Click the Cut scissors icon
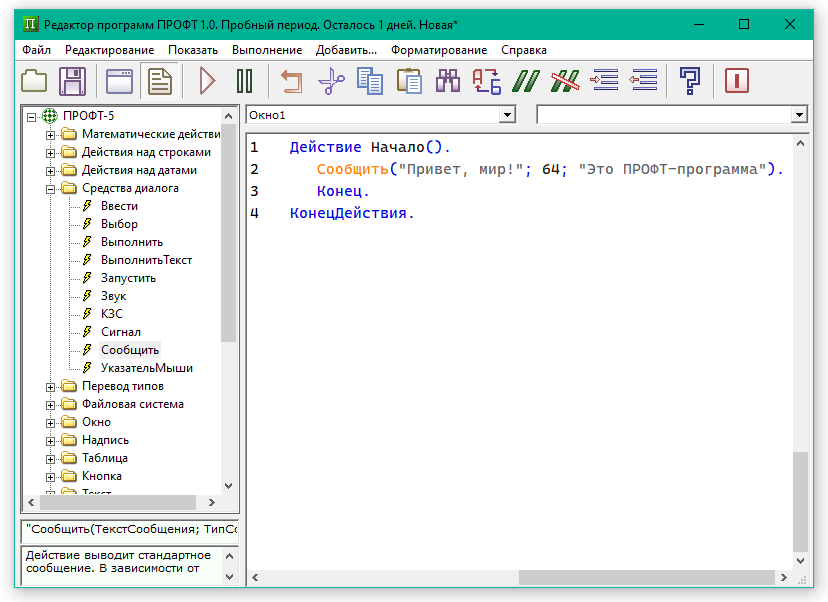Viewport: 828px width, 602px height. pyautogui.click(x=331, y=81)
